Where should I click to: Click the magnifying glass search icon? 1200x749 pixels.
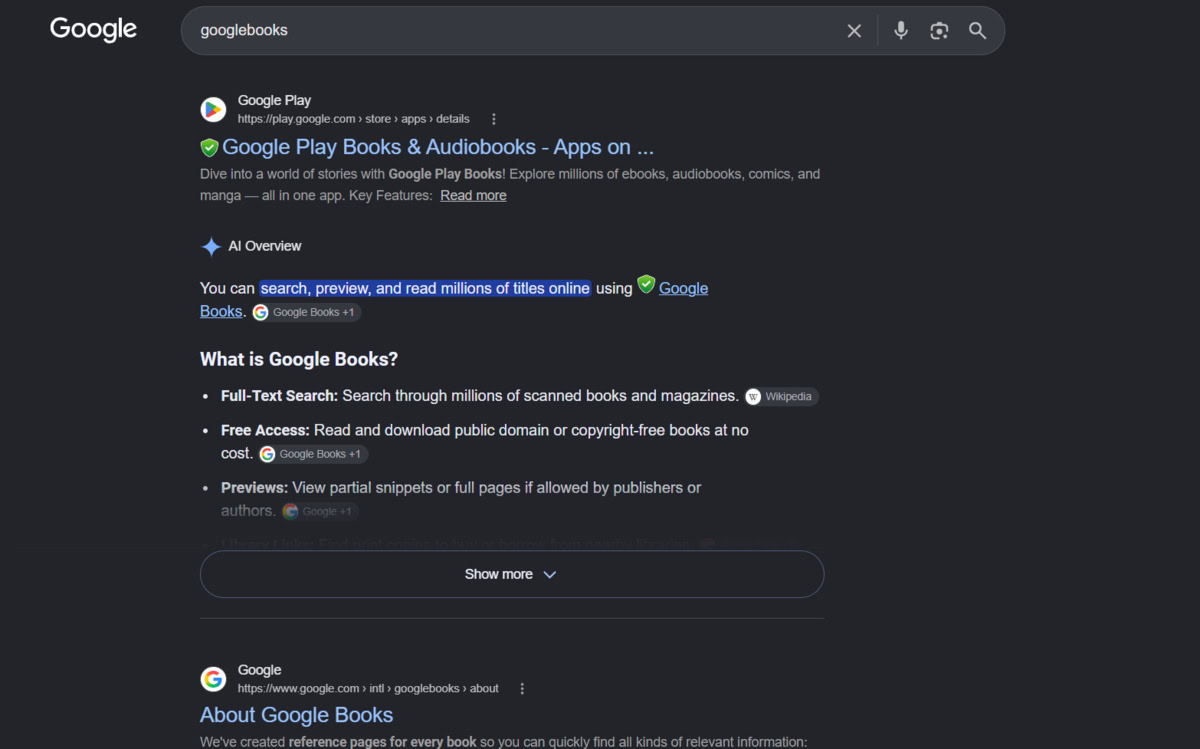tap(977, 31)
